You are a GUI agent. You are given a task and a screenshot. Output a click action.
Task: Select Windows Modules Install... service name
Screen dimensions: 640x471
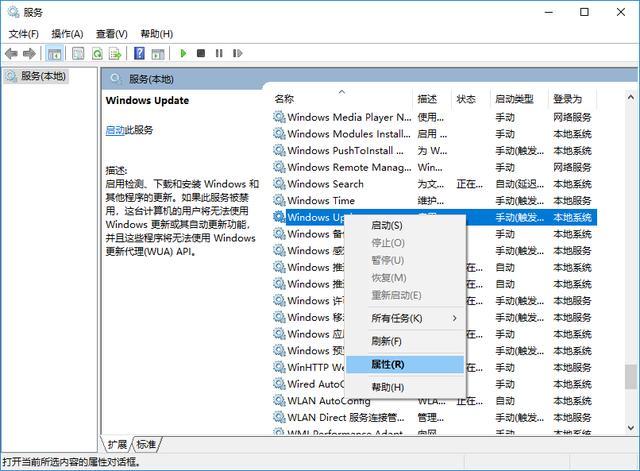point(349,134)
